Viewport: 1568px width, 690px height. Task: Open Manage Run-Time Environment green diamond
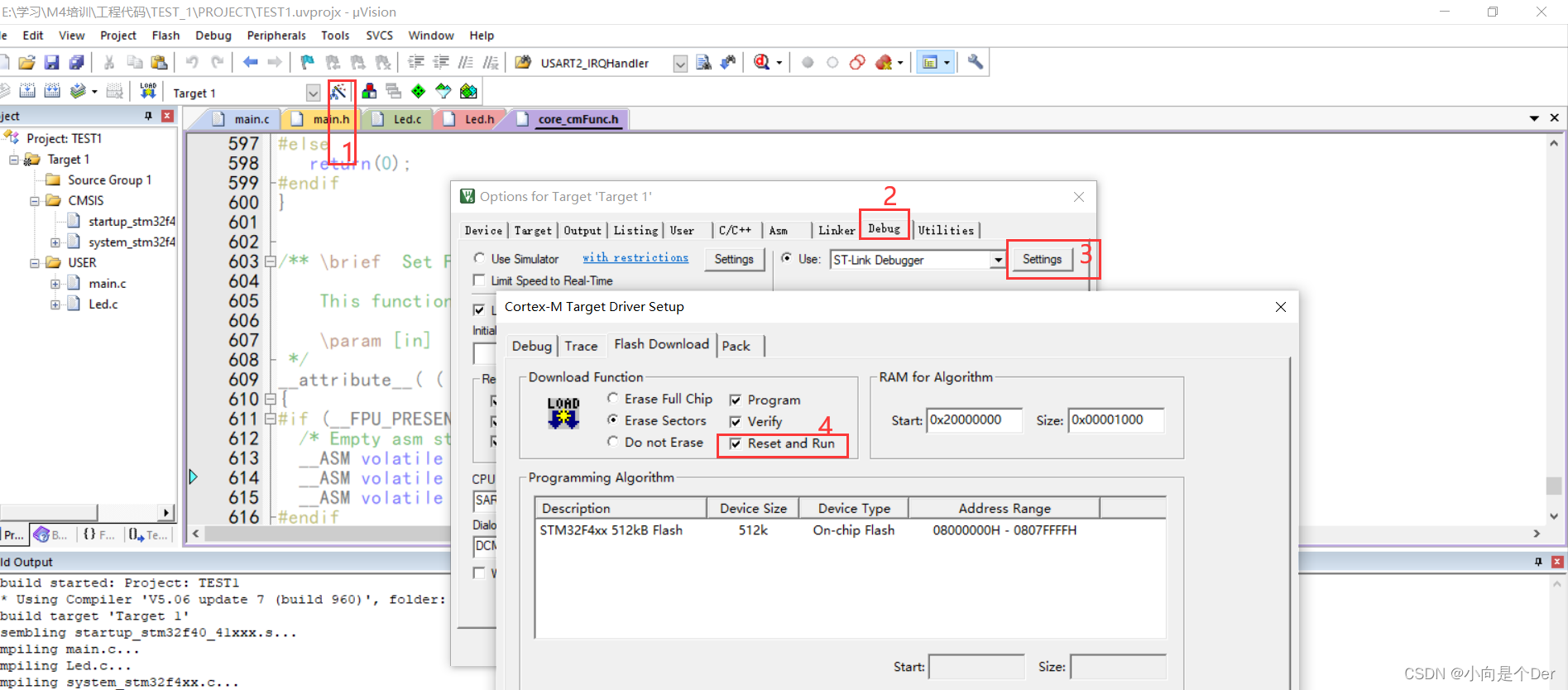tap(419, 92)
